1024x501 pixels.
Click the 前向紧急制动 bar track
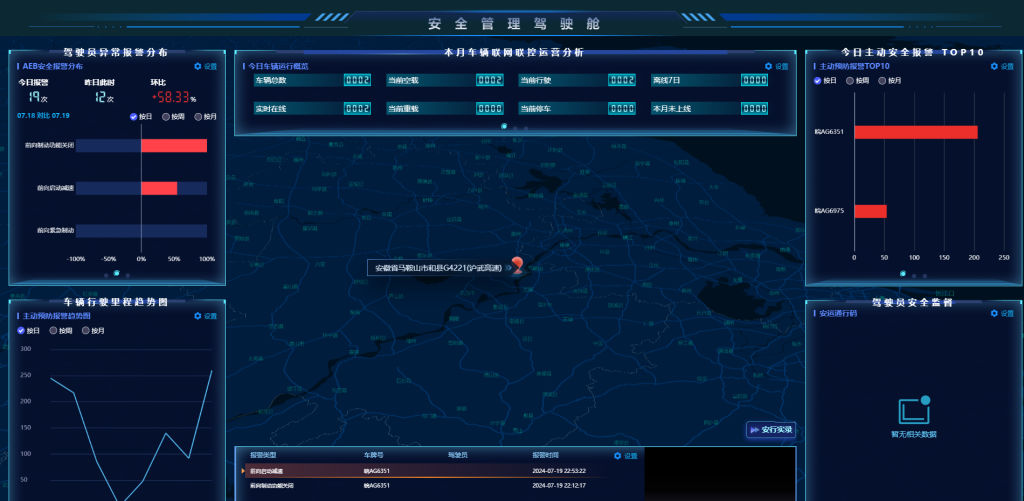pyautogui.click(x=141, y=231)
